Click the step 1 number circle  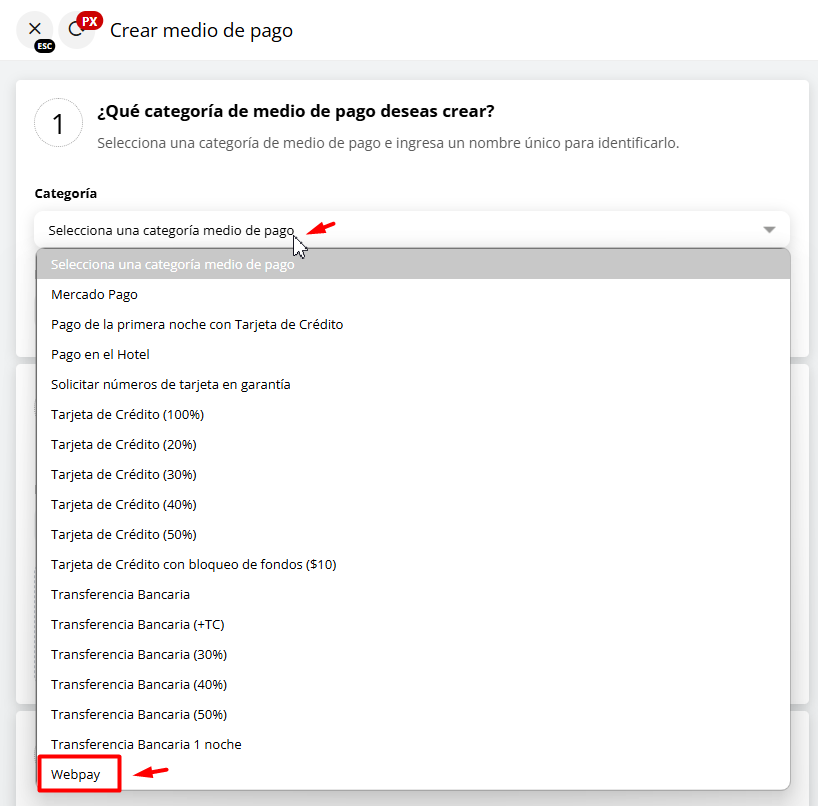(58, 123)
